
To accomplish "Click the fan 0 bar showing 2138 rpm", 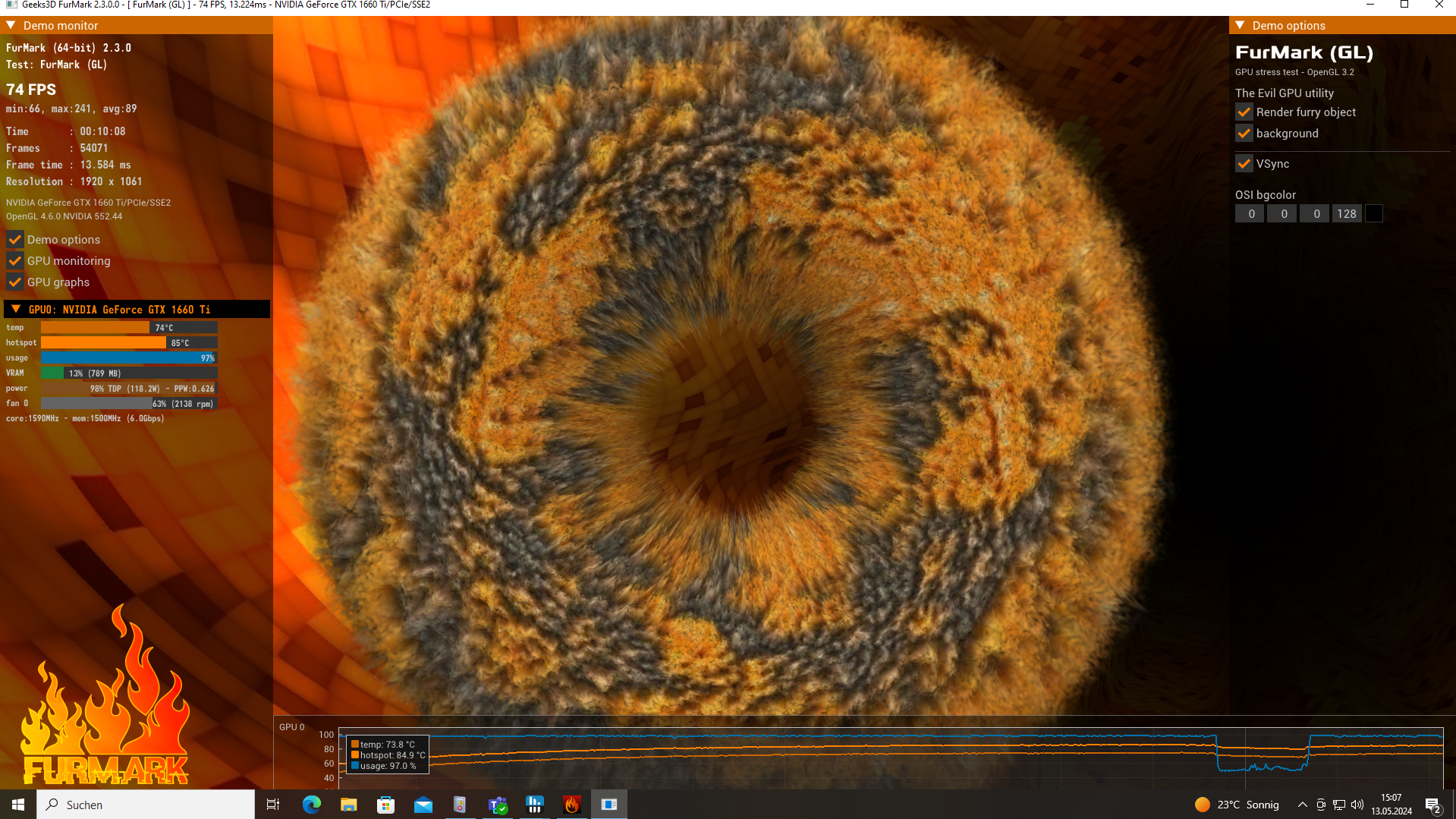I will [x=129, y=404].
